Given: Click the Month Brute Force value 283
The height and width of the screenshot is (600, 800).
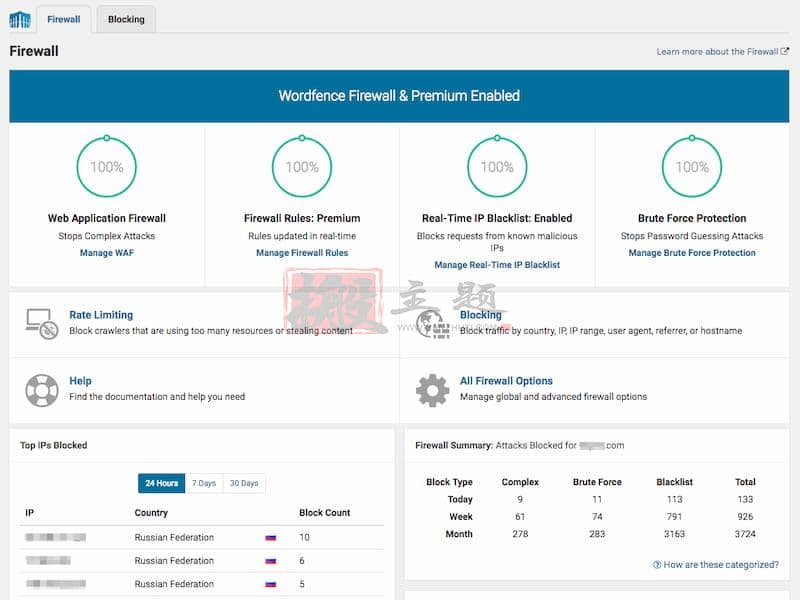Looking at the screenshot, I should (x=597, y=534).
